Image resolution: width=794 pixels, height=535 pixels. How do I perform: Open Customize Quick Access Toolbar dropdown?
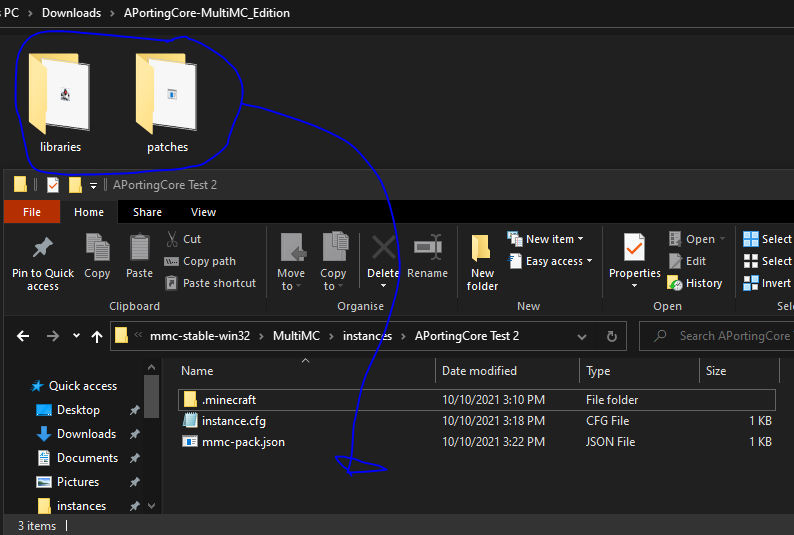93,186
